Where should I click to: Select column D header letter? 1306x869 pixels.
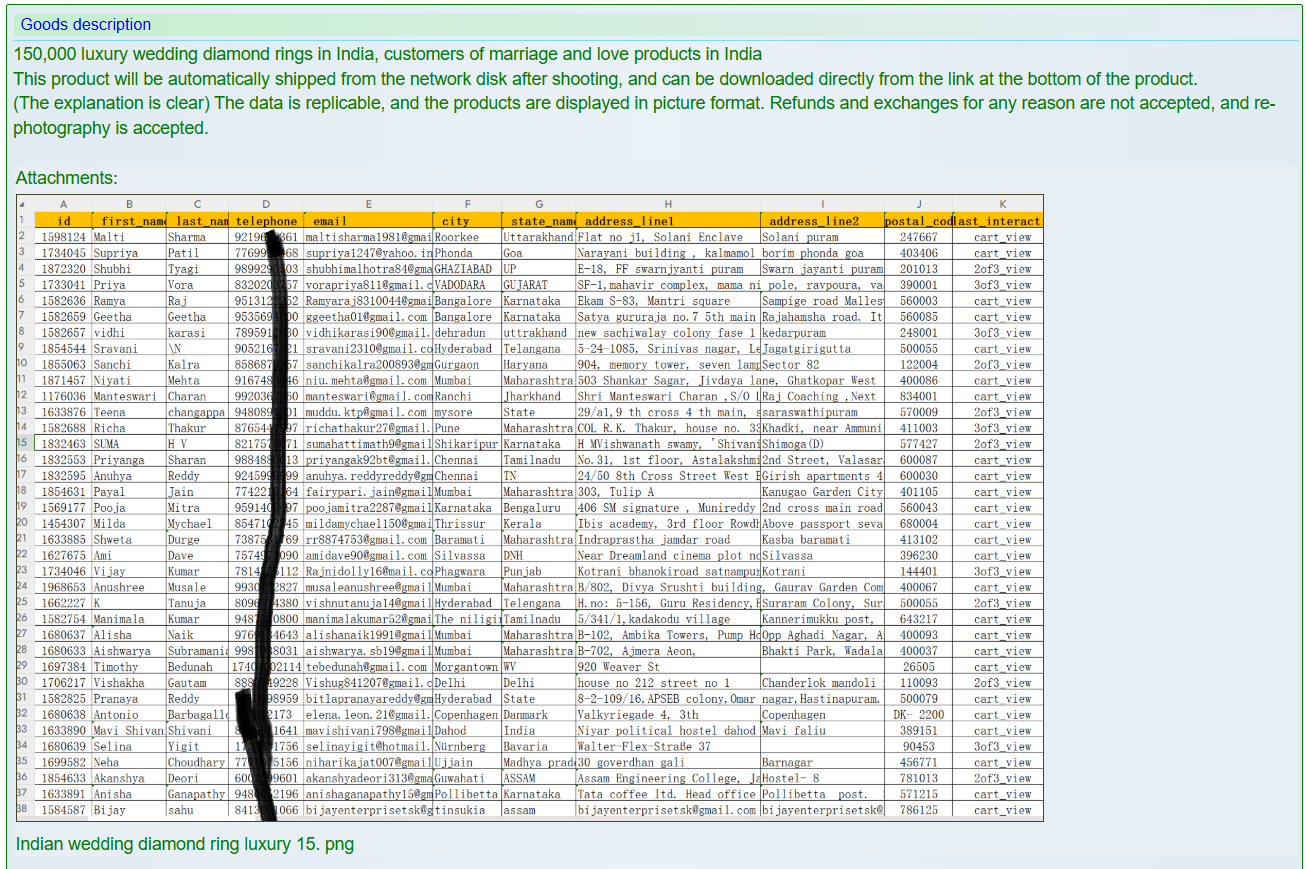[x=266, y=204]
